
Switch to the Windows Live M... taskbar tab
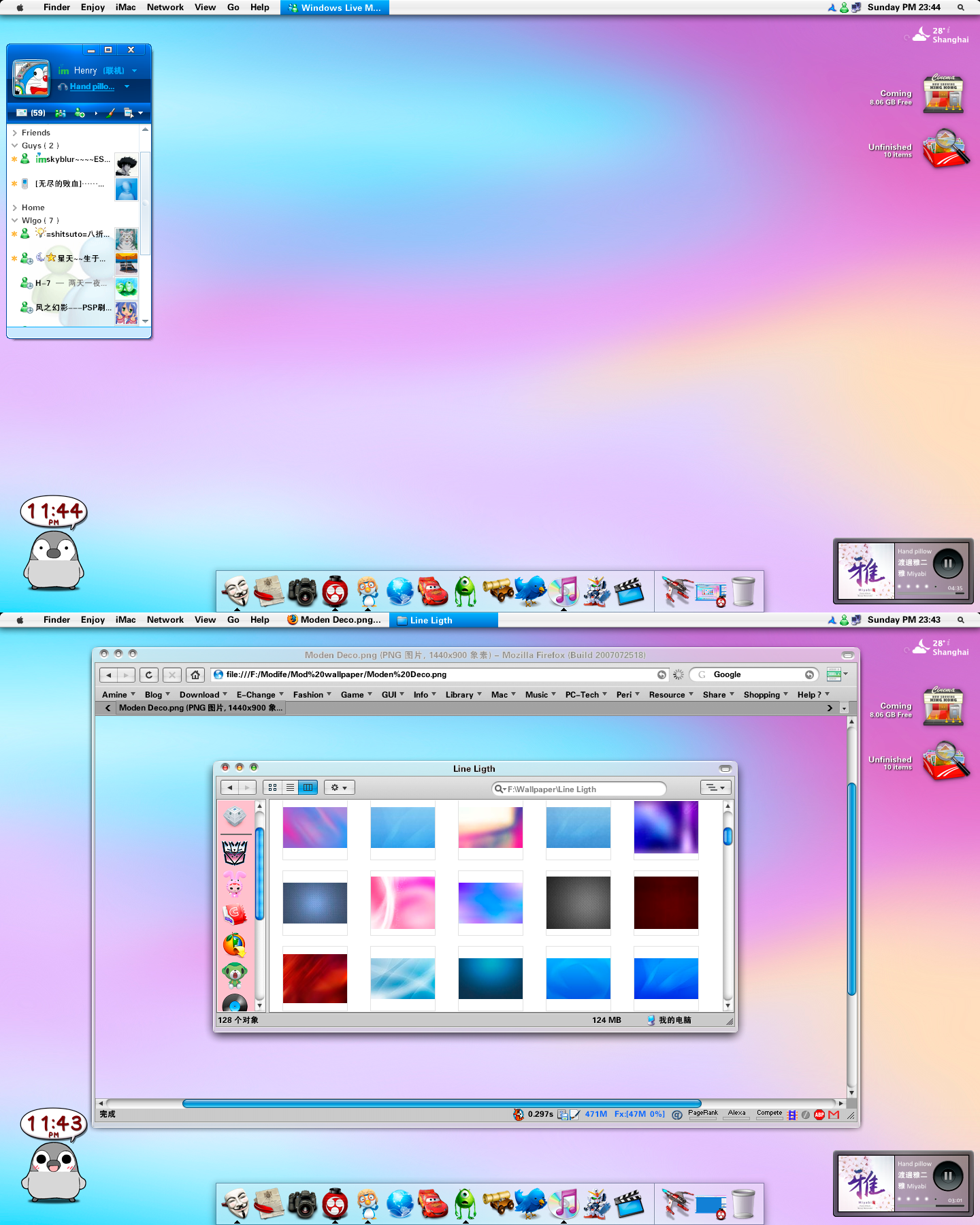[x=335, y=7]
